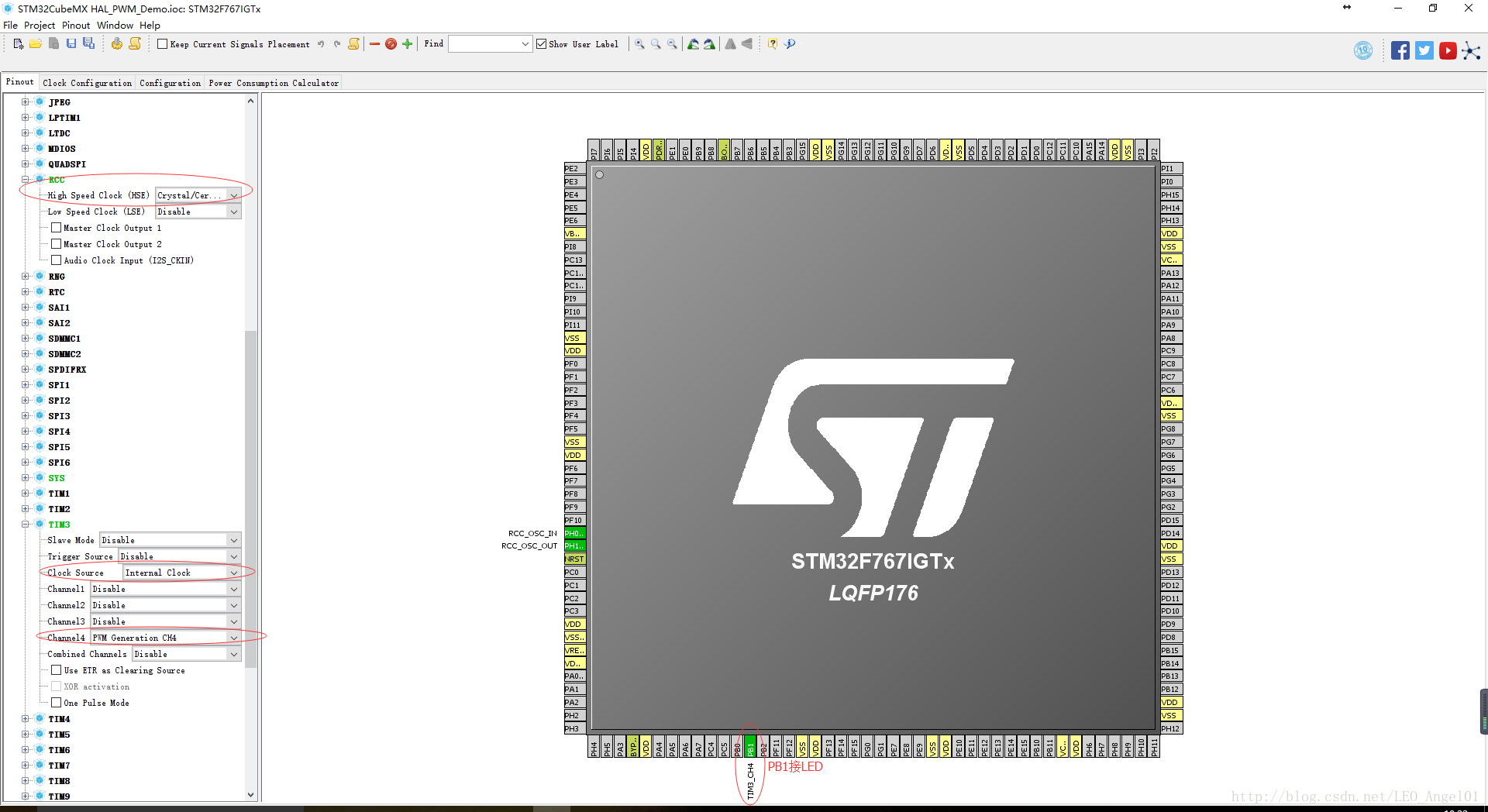Open the Find combo box dropdown

[525, 44]
